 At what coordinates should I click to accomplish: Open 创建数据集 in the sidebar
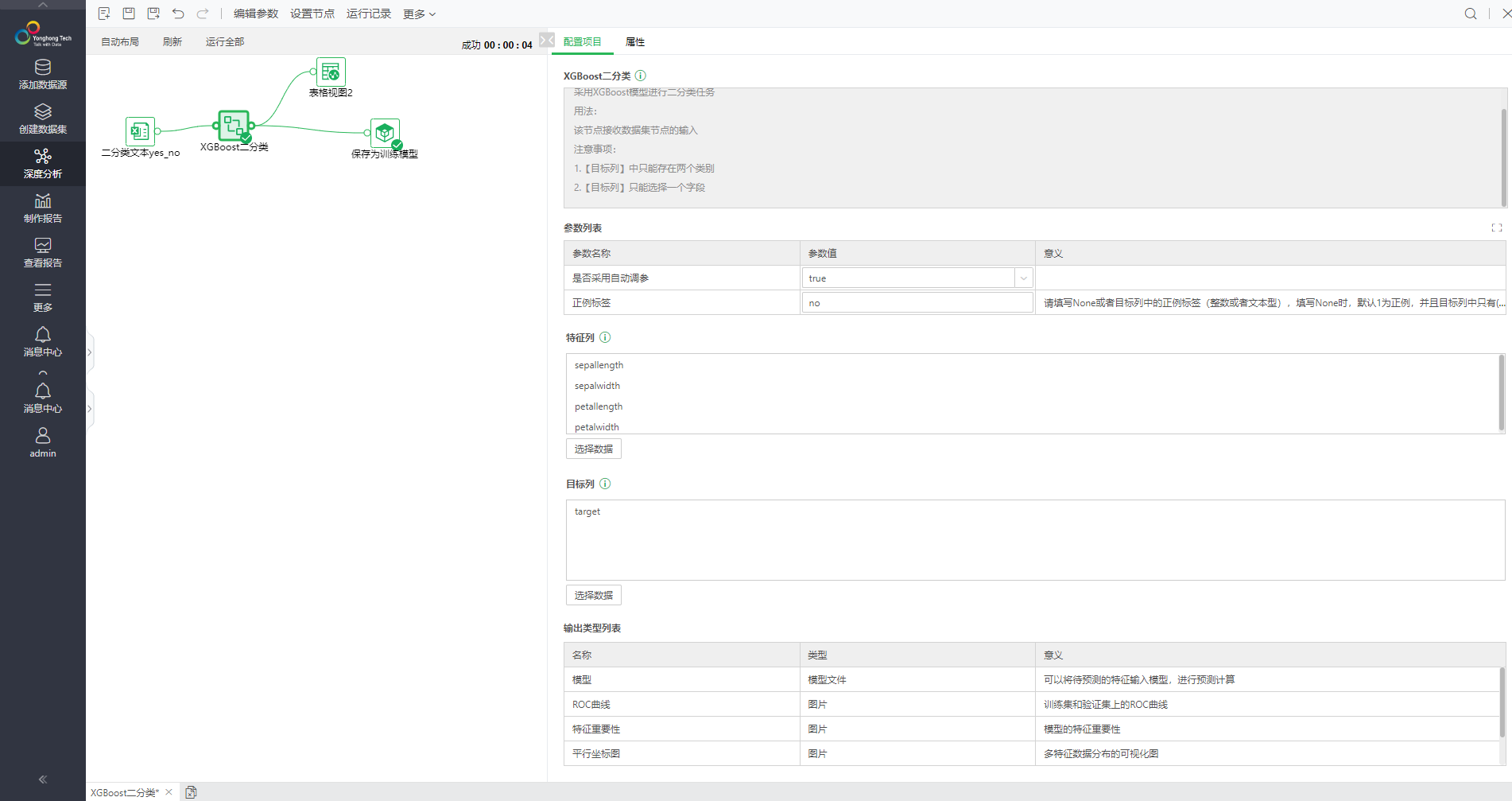pyautogui.click(x=43, y=119)
